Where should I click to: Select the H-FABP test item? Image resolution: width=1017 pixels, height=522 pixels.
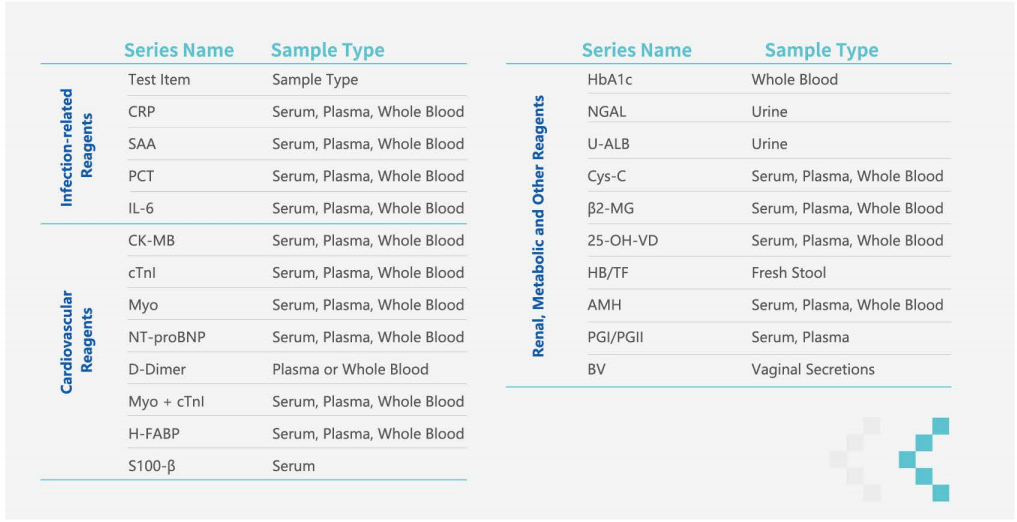point(154,433)
